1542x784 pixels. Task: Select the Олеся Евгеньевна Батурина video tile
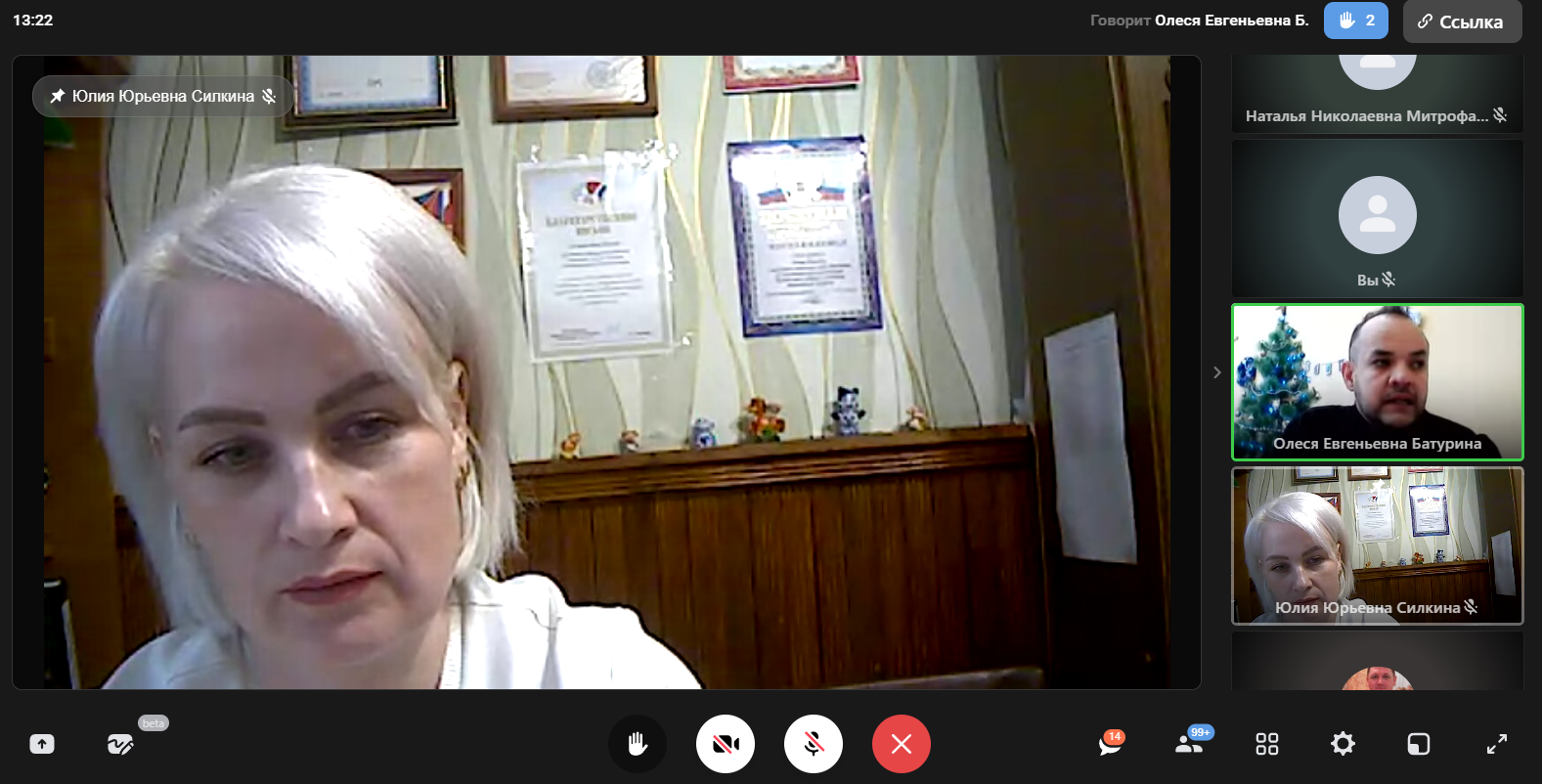[x=1377, y=381]
